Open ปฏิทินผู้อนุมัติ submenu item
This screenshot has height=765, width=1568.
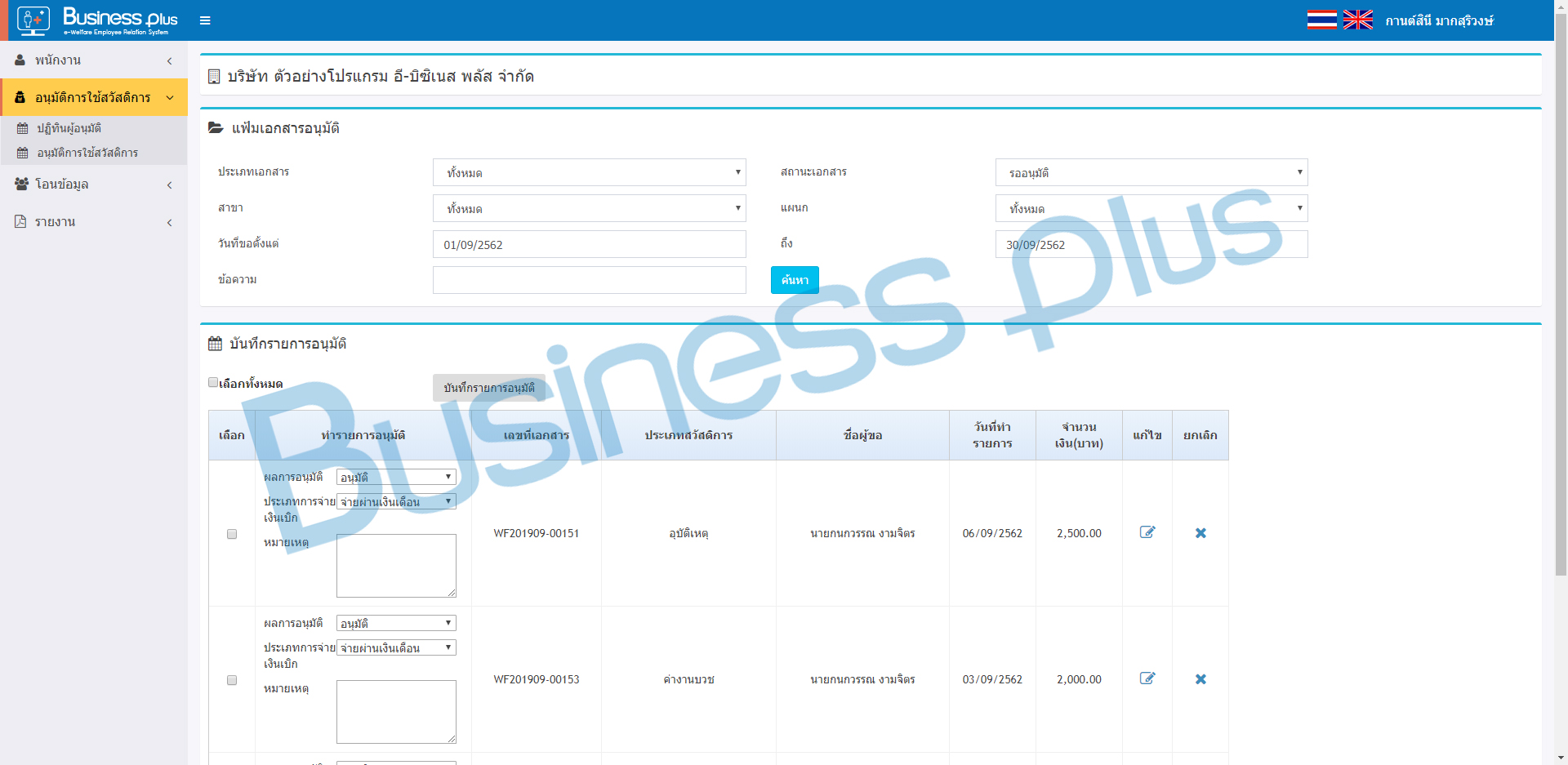tap(94, 128)
